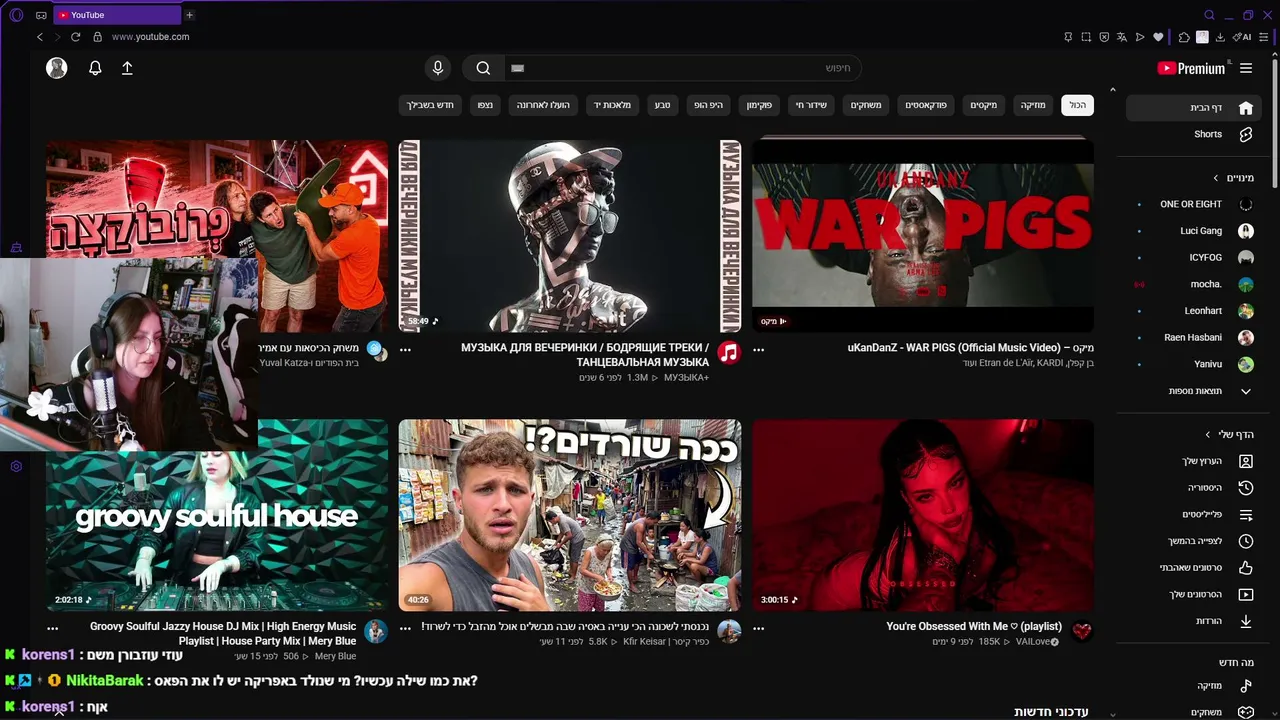
Task: Open a new browser tab
Action: pyautogui.click(x=189, y=15)
